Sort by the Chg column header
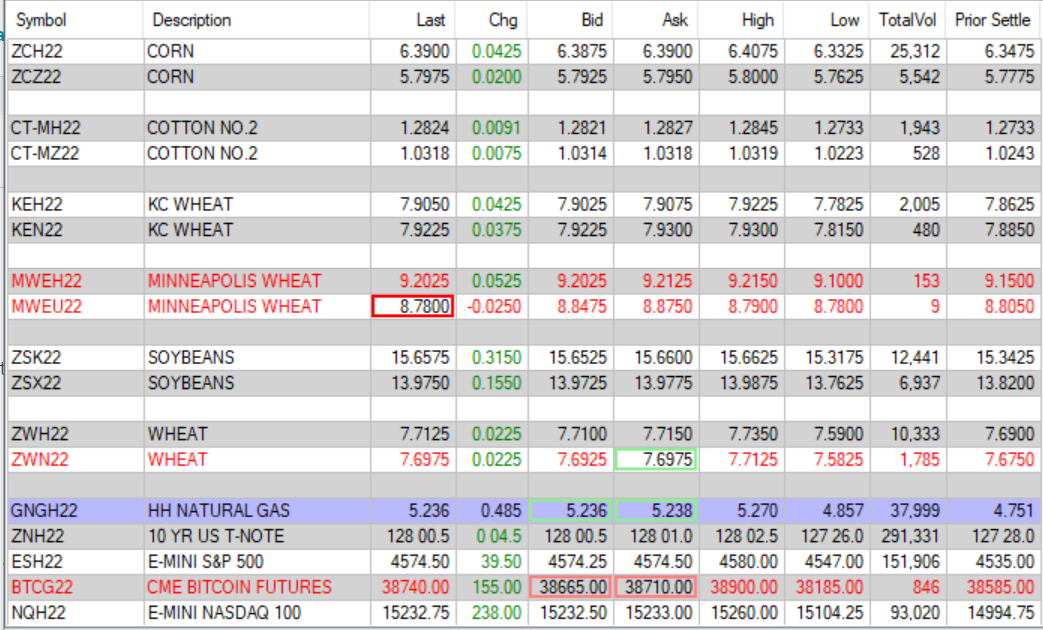 tap(492, 20)
